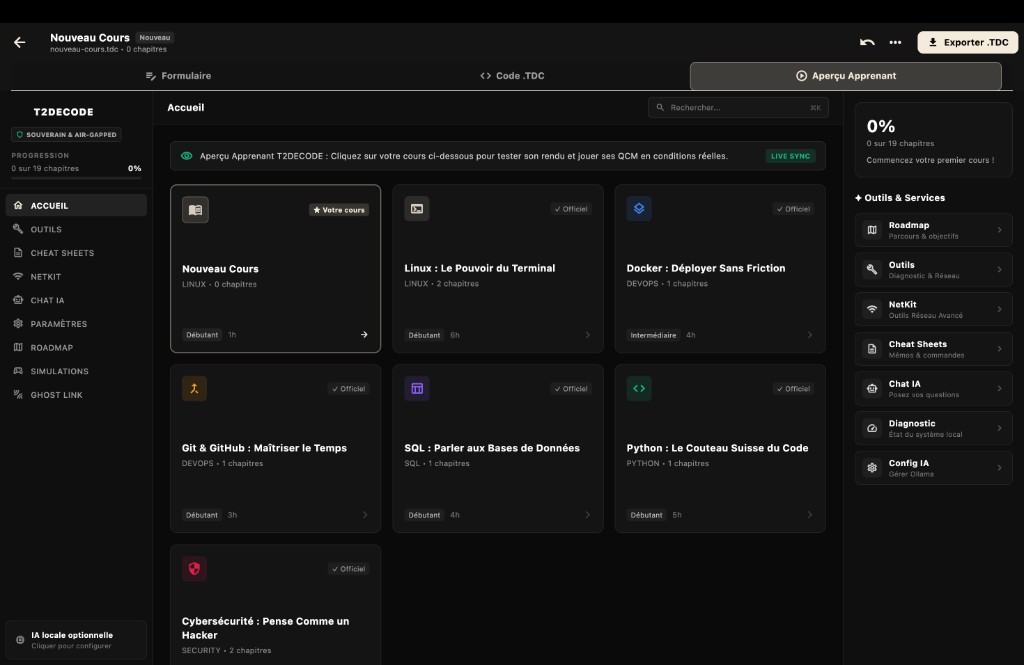
Task: Select the Aperçu Apprenant tab
Action: 846,76
